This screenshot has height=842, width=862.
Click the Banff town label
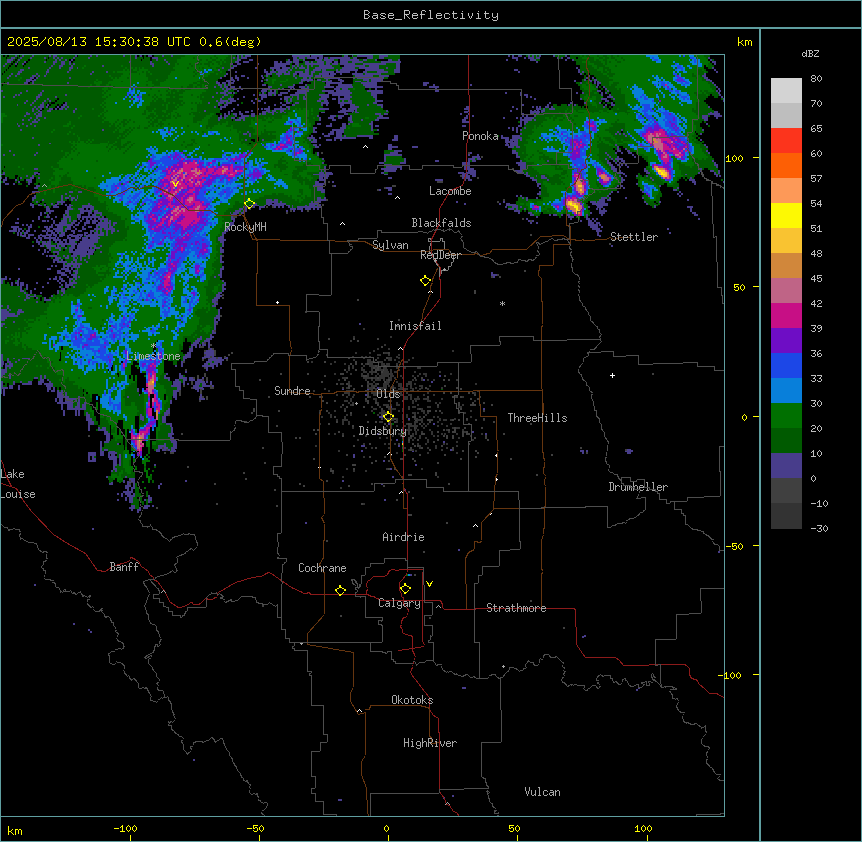[124, 567]
